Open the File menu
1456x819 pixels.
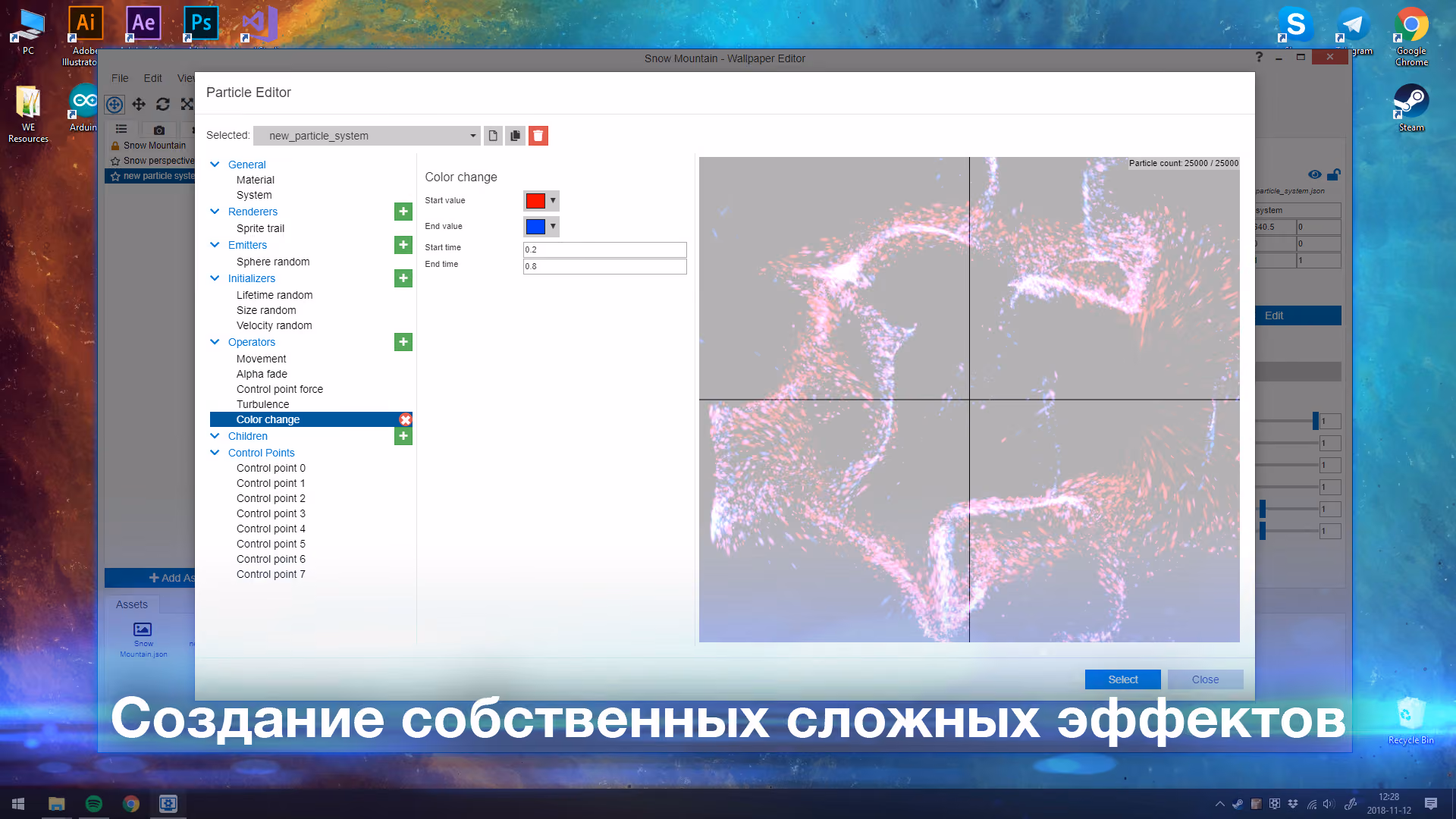pos(120,78)
